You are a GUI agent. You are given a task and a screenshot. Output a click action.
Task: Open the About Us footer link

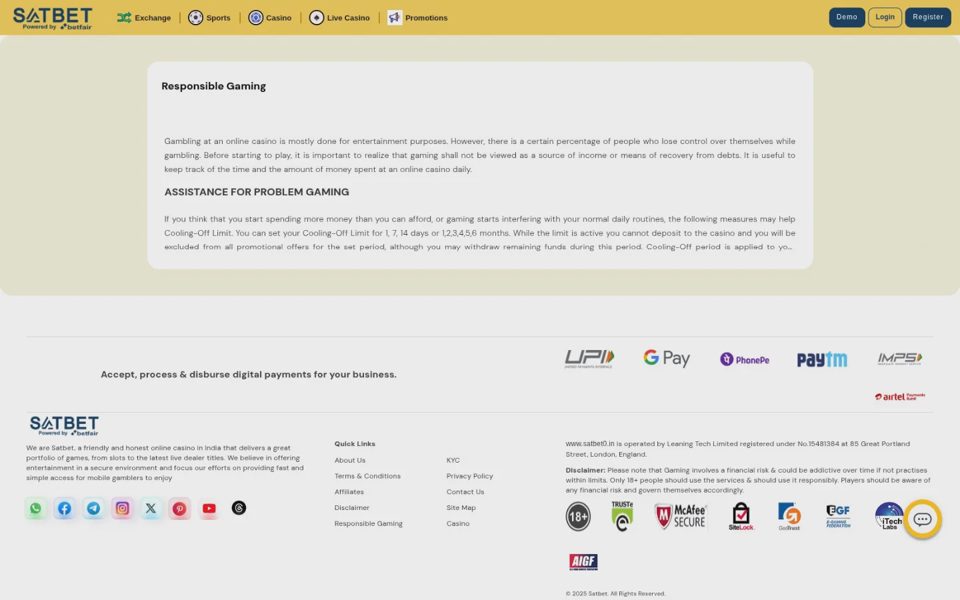coord(350,460)
